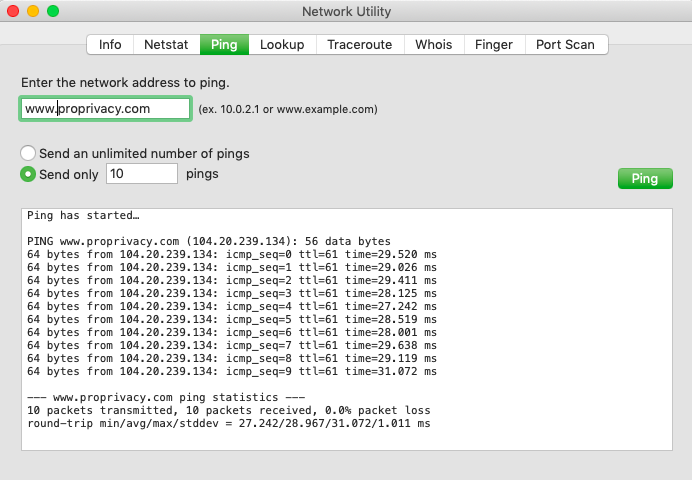Enable sending an unlimited number of pings

(x=30, y=153)
